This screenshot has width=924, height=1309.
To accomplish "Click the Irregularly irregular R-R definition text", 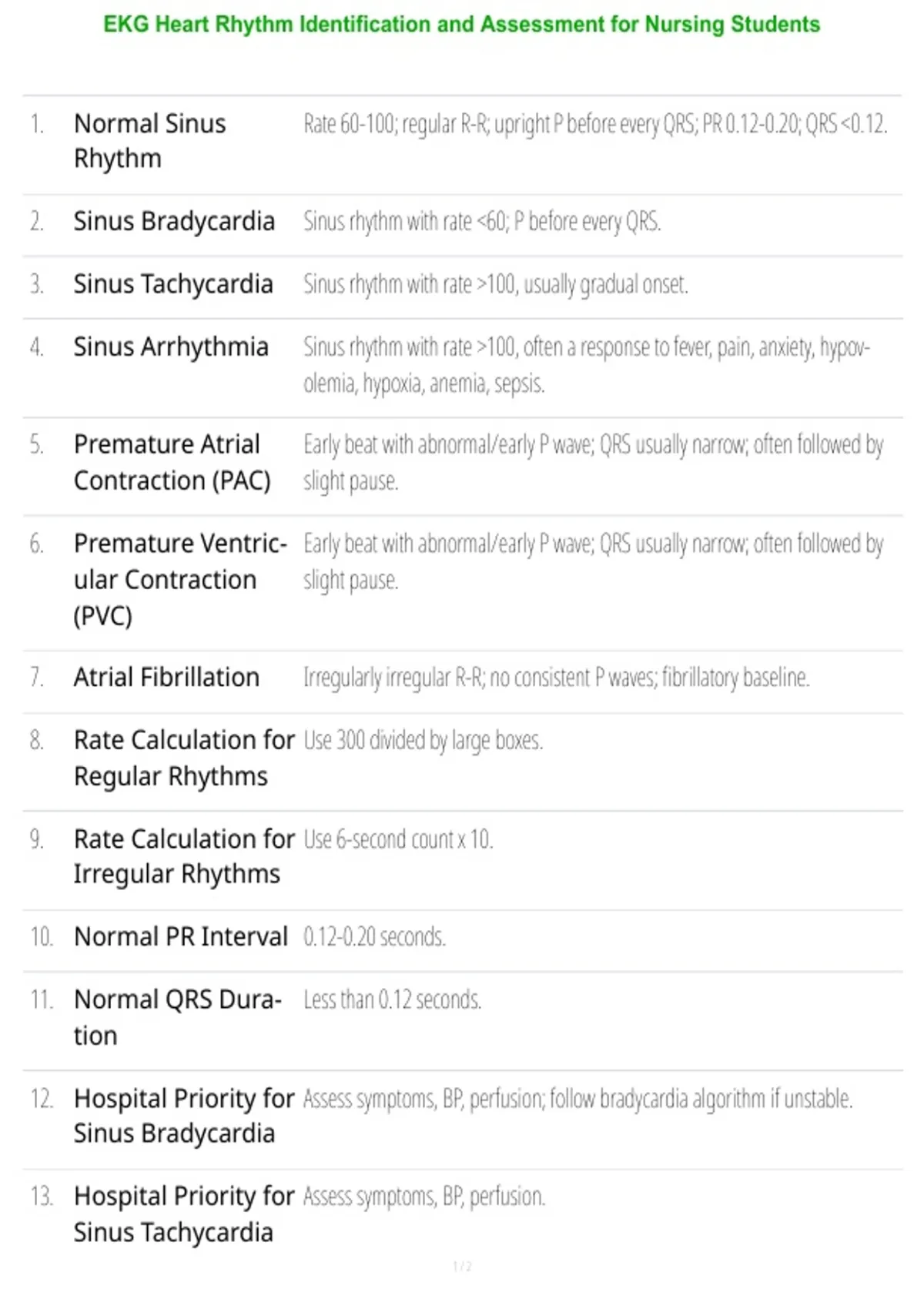I will (x=556, y=678).
